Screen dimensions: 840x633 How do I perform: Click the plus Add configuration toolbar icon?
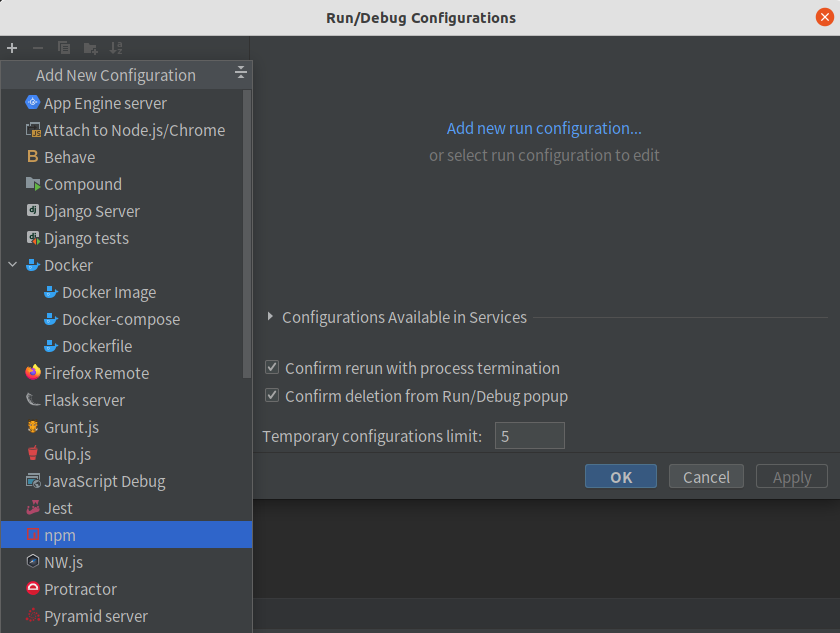(x=12, y=48)
